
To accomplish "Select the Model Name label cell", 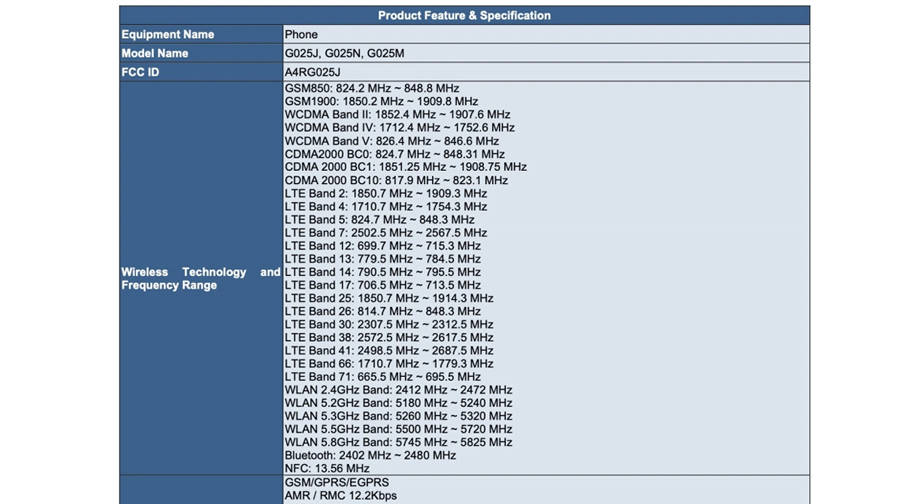I will tap(155, 53).
